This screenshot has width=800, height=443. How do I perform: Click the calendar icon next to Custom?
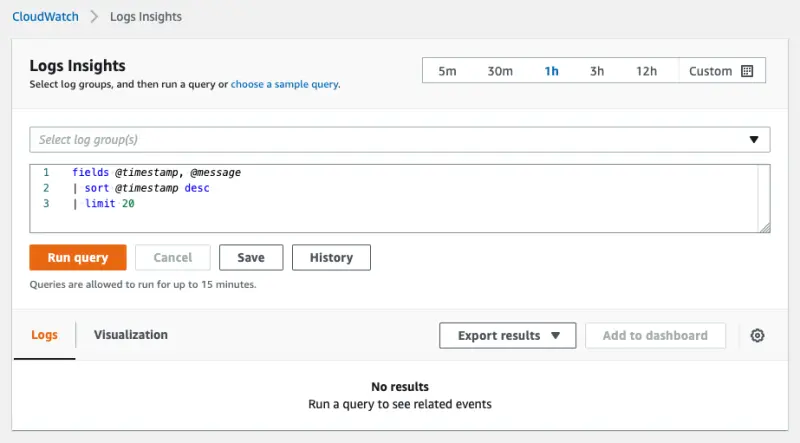(747, 71)
